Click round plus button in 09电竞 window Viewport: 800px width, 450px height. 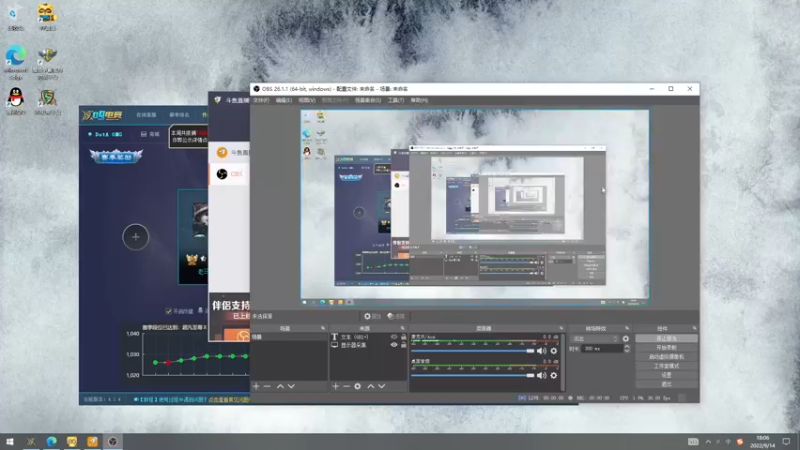(135, 237)
